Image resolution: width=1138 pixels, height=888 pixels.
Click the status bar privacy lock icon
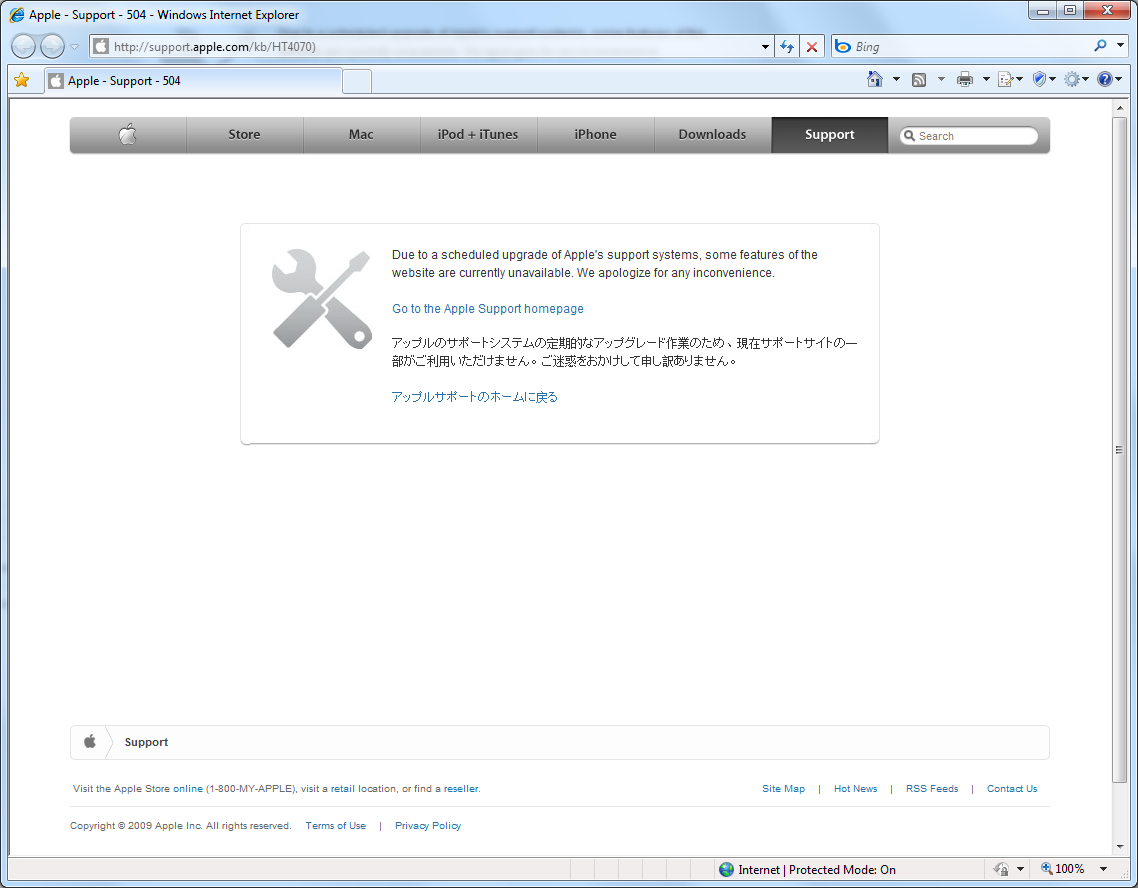(x=1001, y=869)
